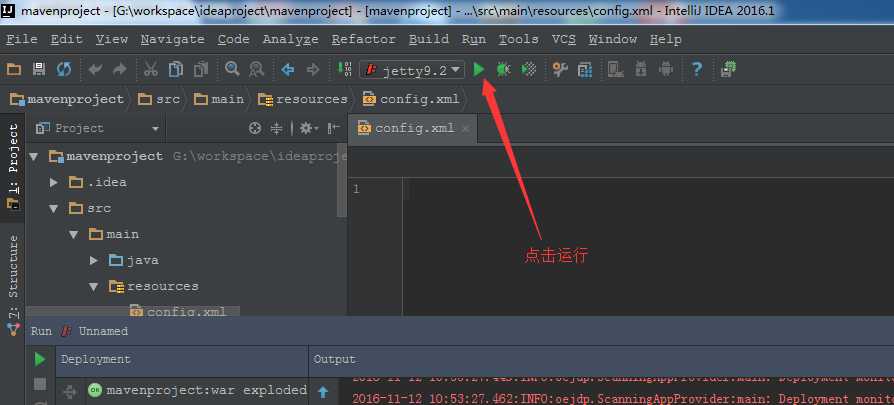Expand the .idea folder node
Screen dimensions: 894x405
54,183
